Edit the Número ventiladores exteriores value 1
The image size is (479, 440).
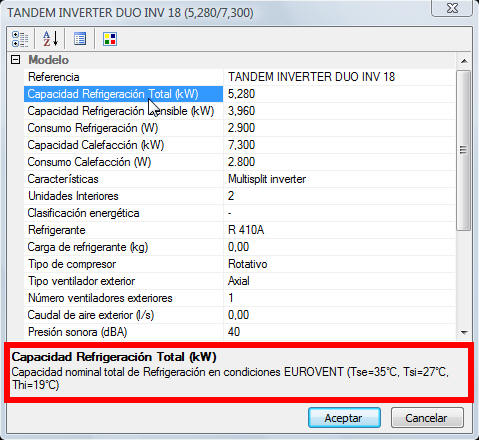[339, 298]
